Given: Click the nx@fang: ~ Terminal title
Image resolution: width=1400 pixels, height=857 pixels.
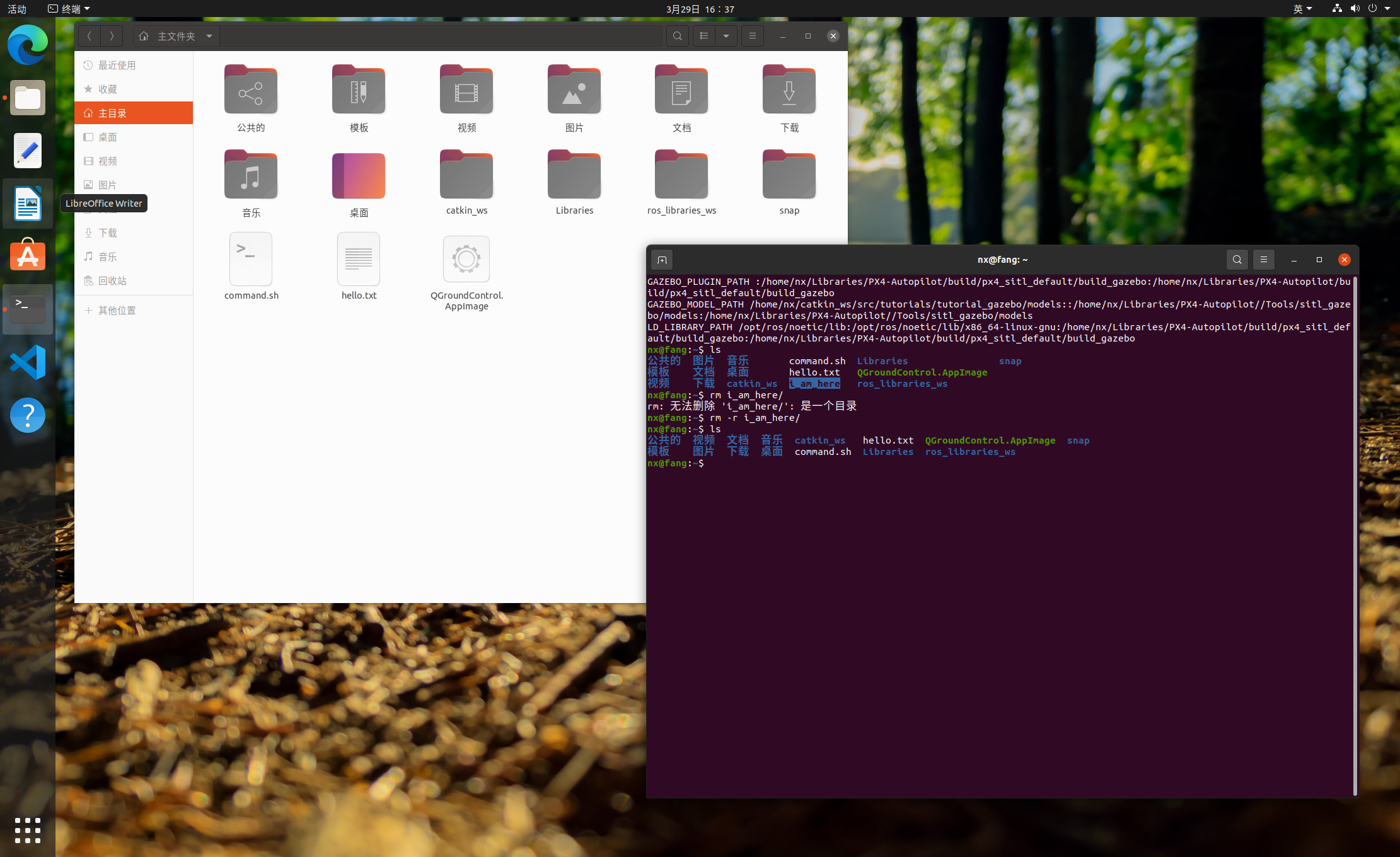Looking at the screenshot, I should point(1002,260).
